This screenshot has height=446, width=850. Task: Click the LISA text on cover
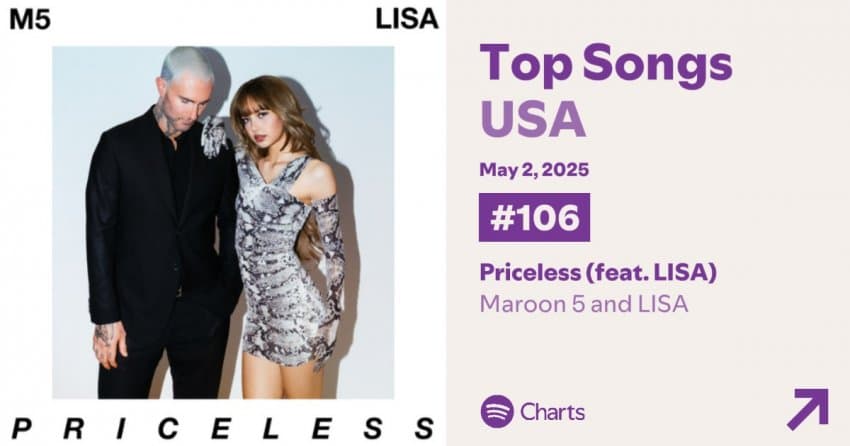click(x=407, y=20)
